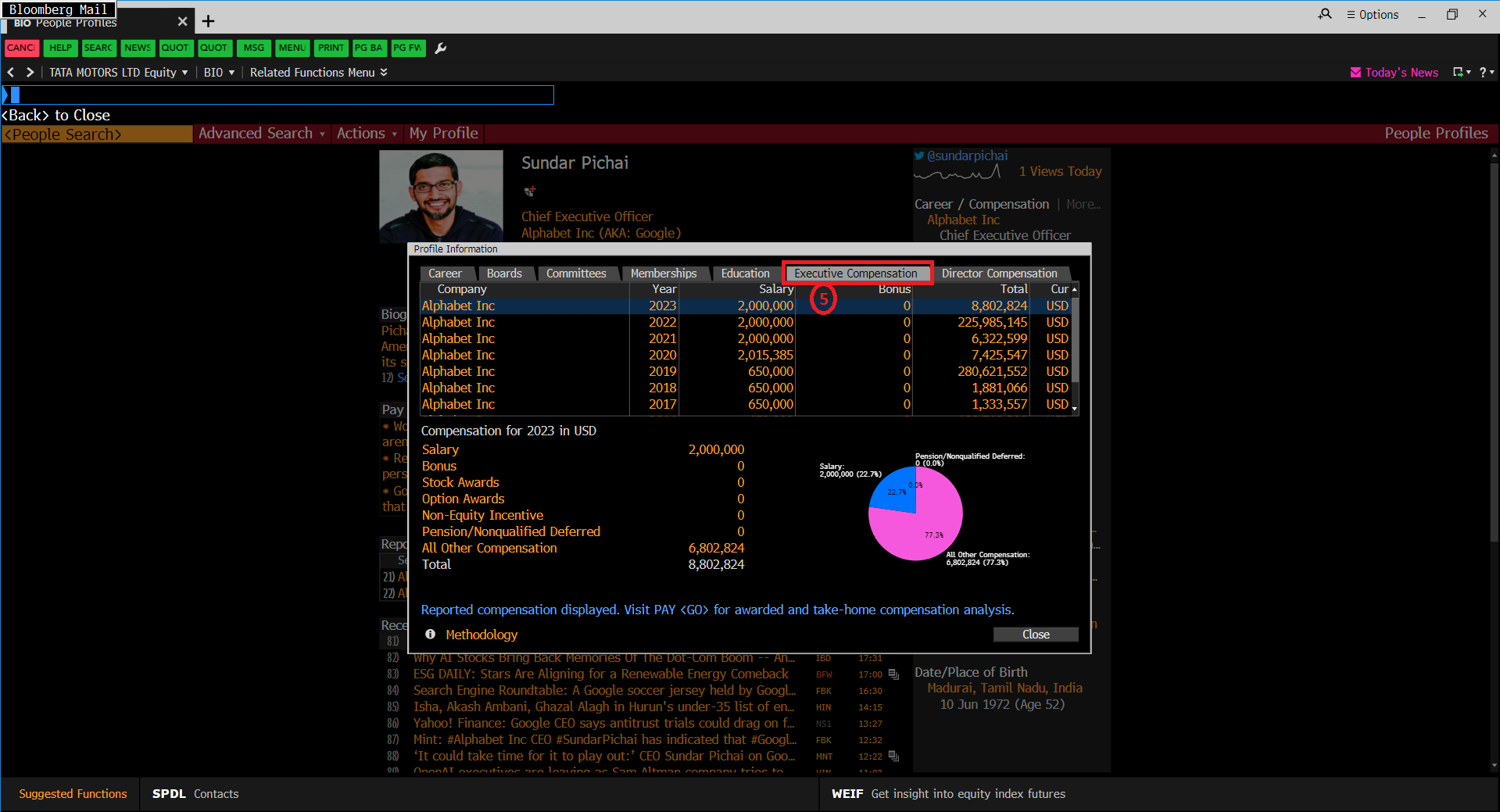Select the Alphabet Inc 2019 compensation row

pos(745,371)
